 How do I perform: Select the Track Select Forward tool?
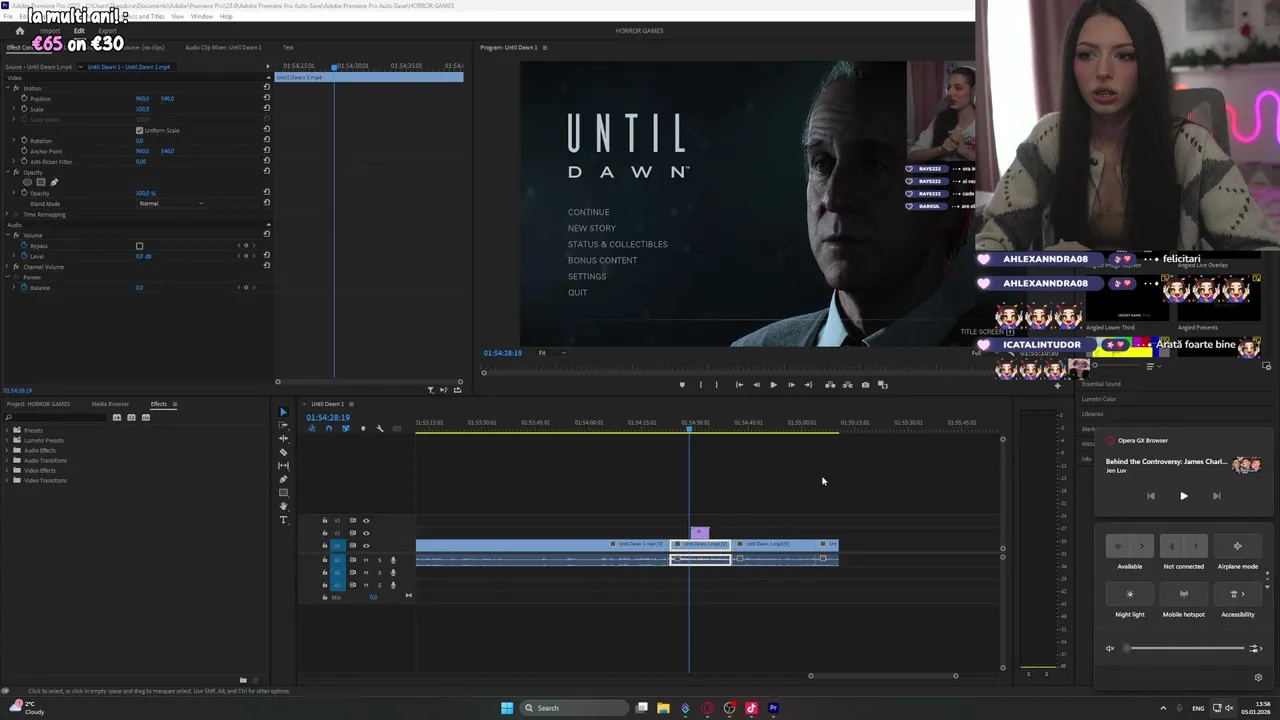point(283,425)
